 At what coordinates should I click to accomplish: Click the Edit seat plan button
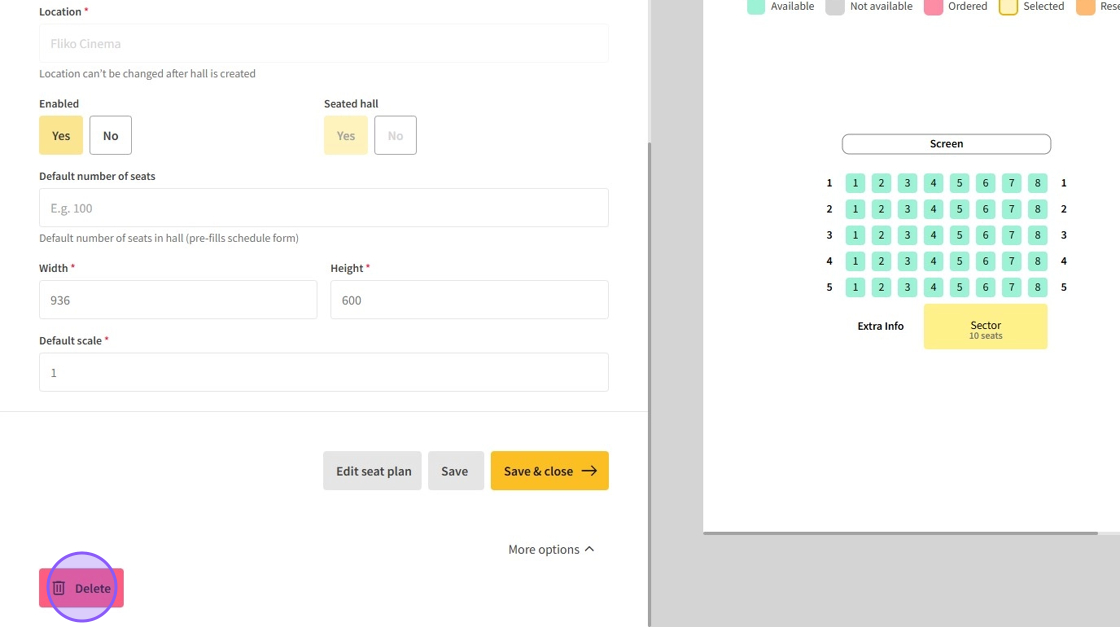pos(372,471)
